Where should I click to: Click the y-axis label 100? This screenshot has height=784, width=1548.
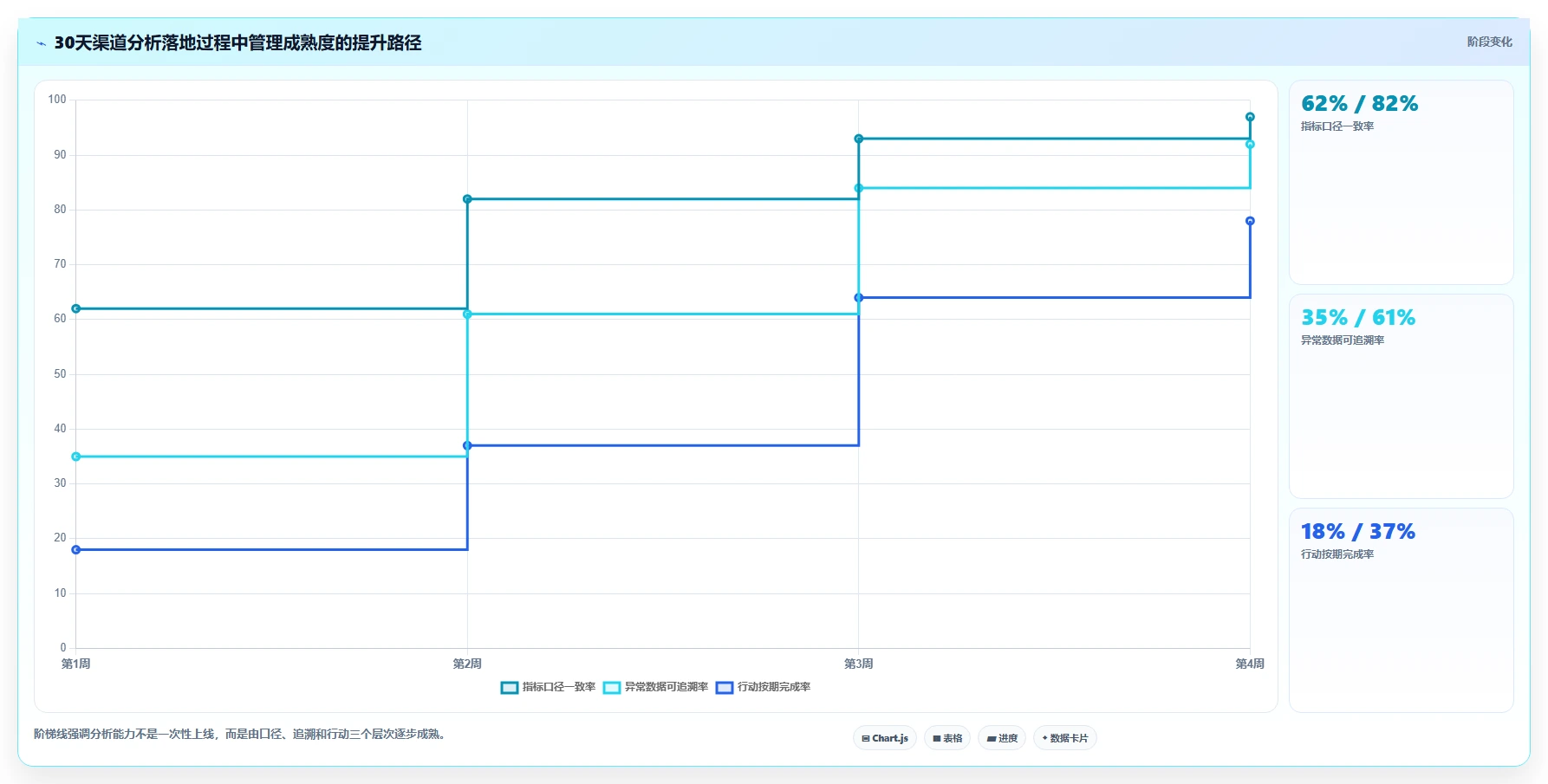pos(57,100)
